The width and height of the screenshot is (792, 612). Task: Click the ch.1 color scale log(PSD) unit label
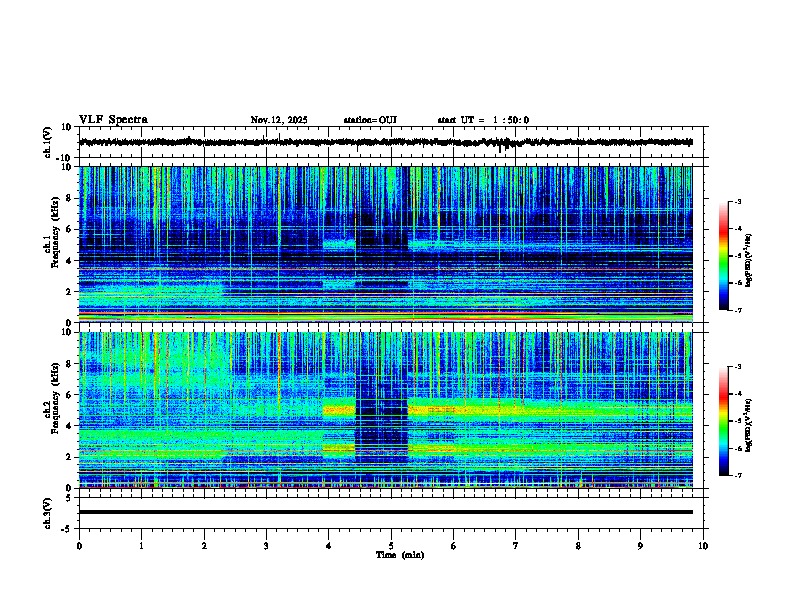[x=749, y=260]
